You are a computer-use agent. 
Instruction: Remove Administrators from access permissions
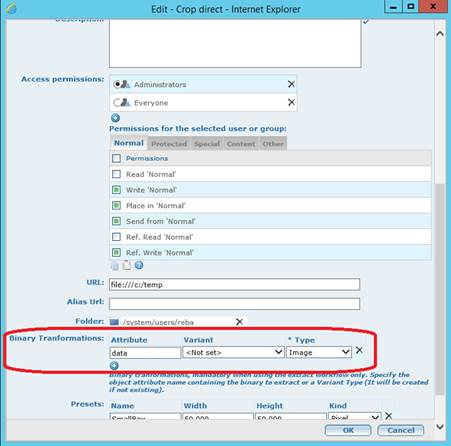coord(291,84)
